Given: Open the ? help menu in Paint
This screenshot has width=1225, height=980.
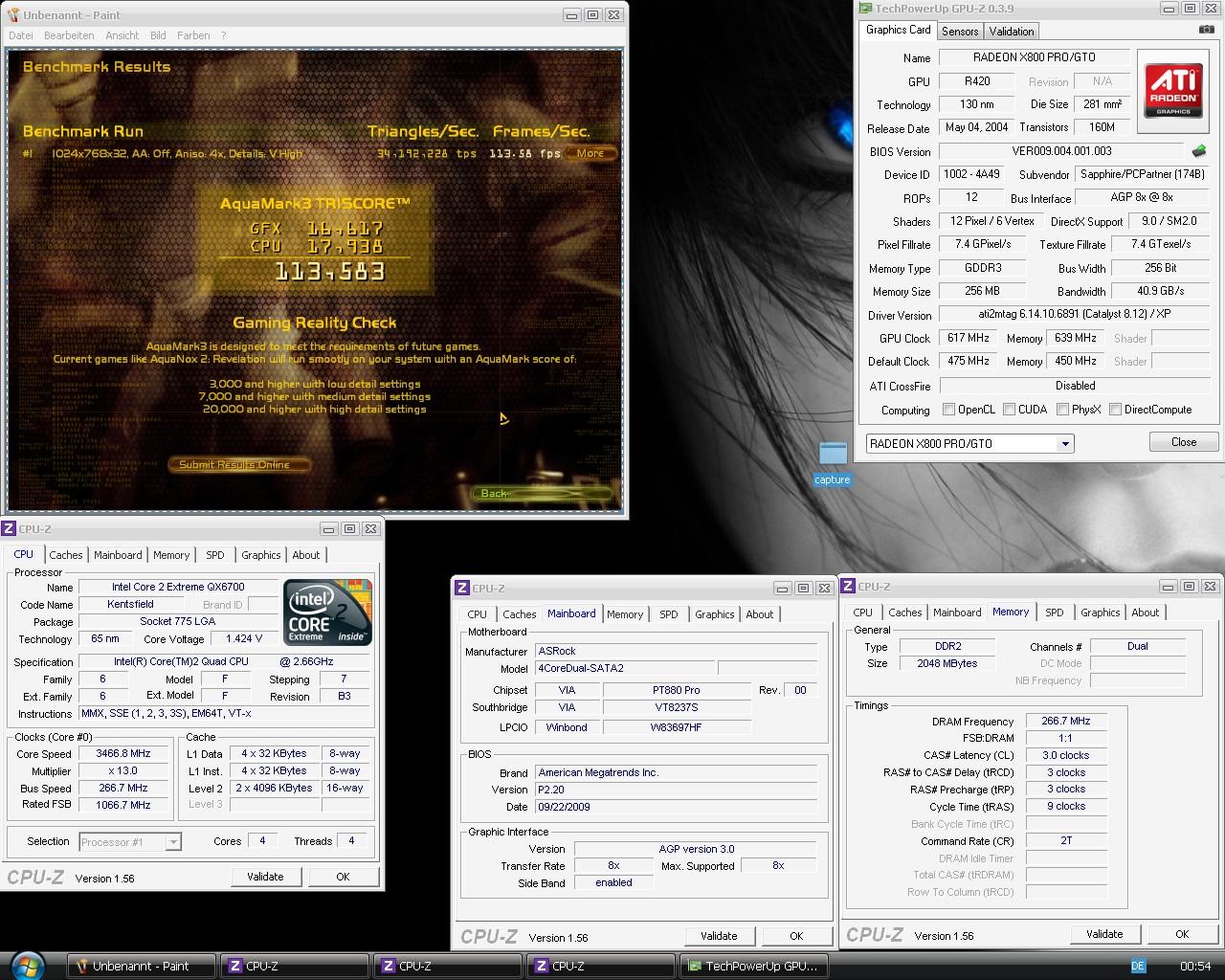Looking at the screenshot, I should 224,35.
